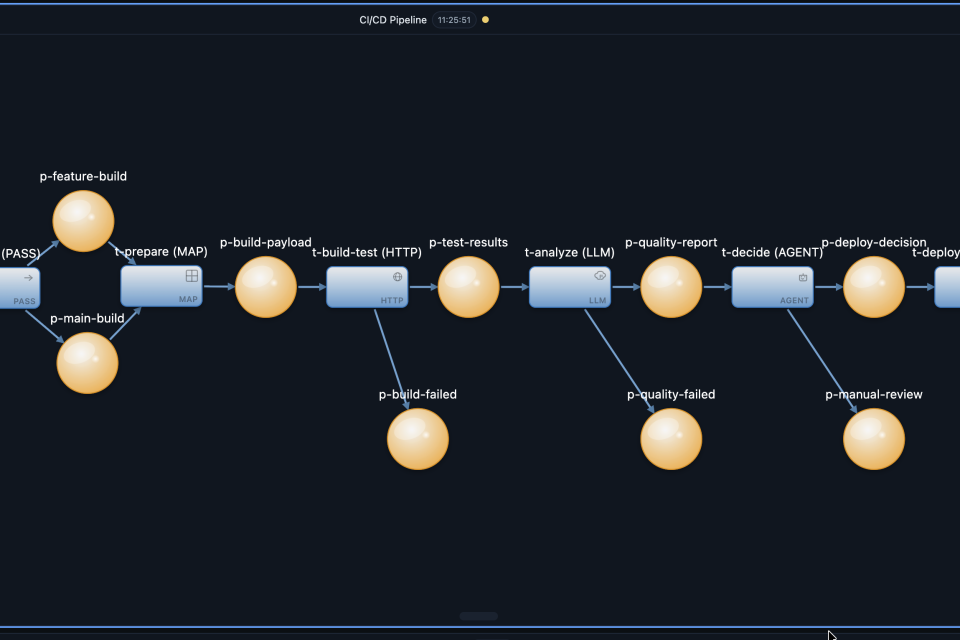
Task: Click the globe icon on t-build-test HTTP node
Action: (397, 277)
